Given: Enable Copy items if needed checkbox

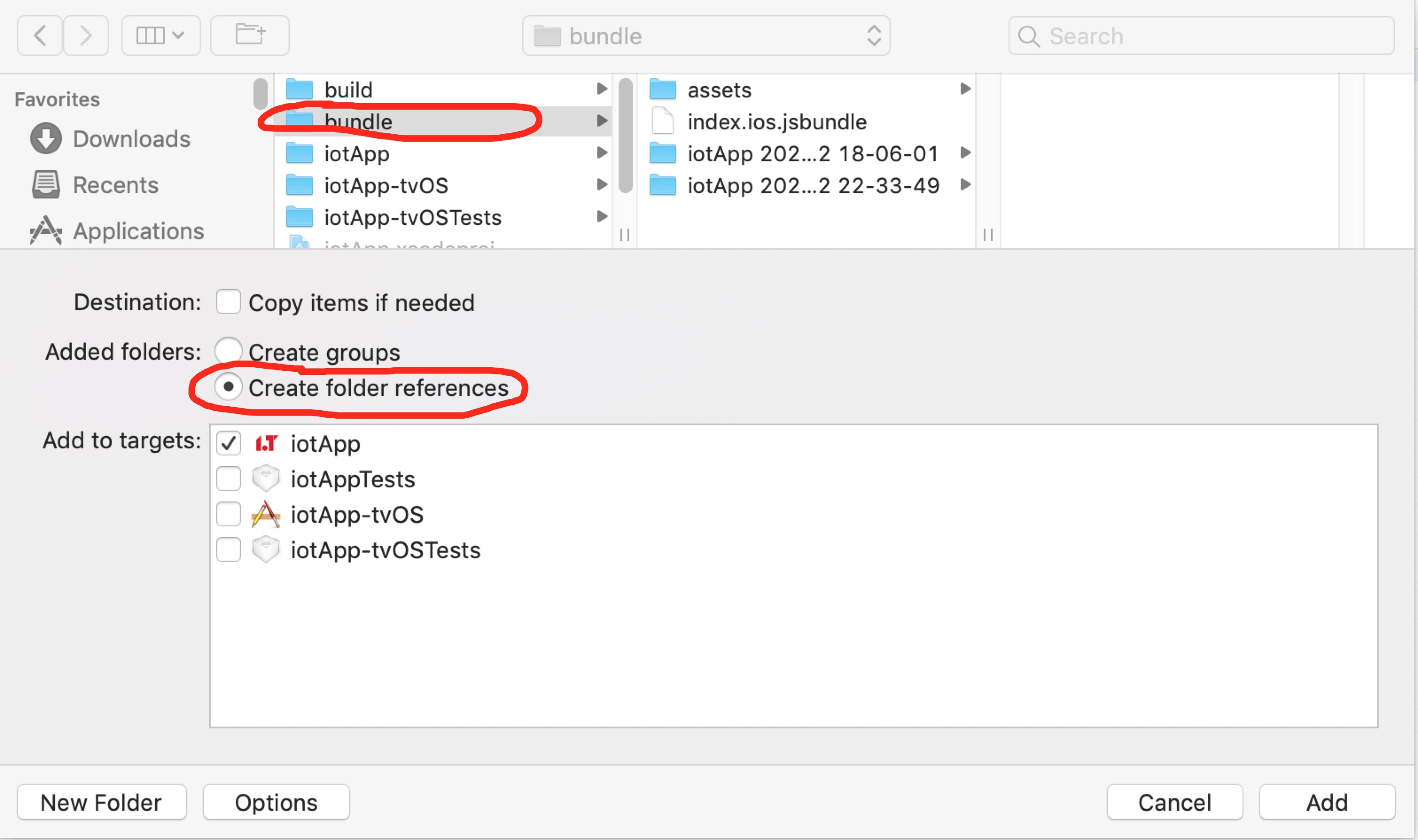Looking at the screenshot, I should pos(229,302).
